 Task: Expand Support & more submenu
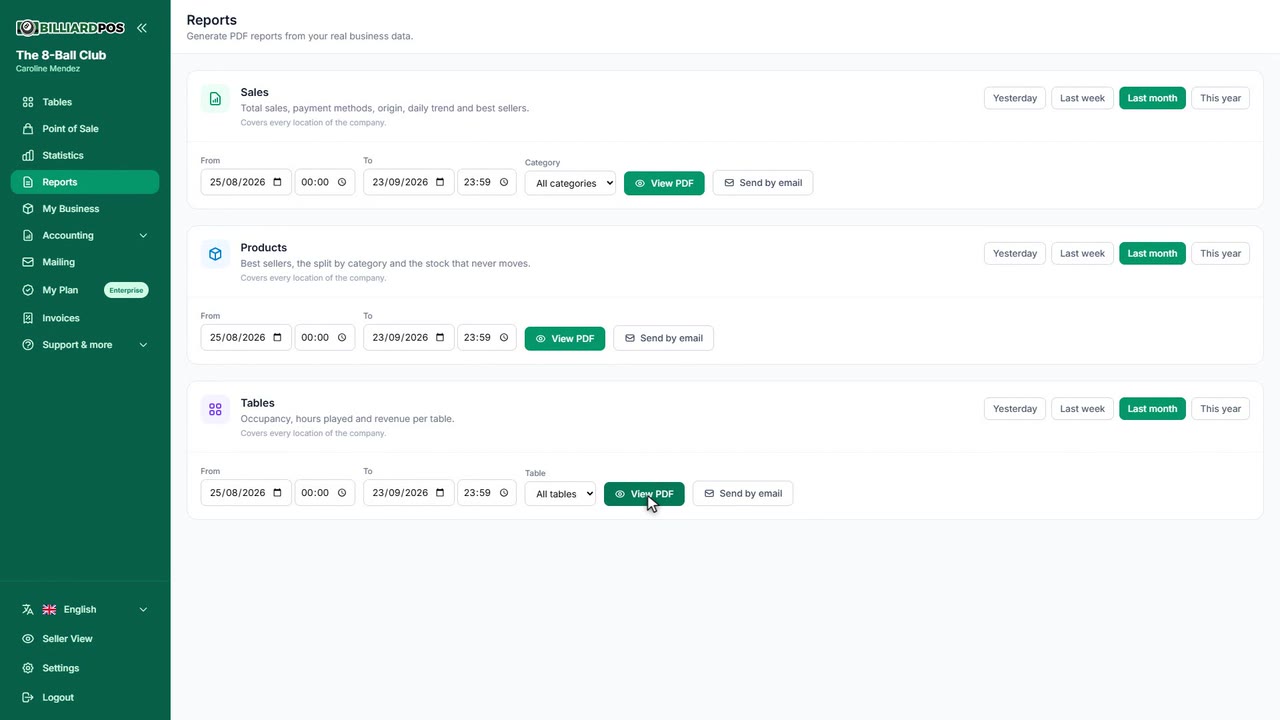tap(85, 345)
